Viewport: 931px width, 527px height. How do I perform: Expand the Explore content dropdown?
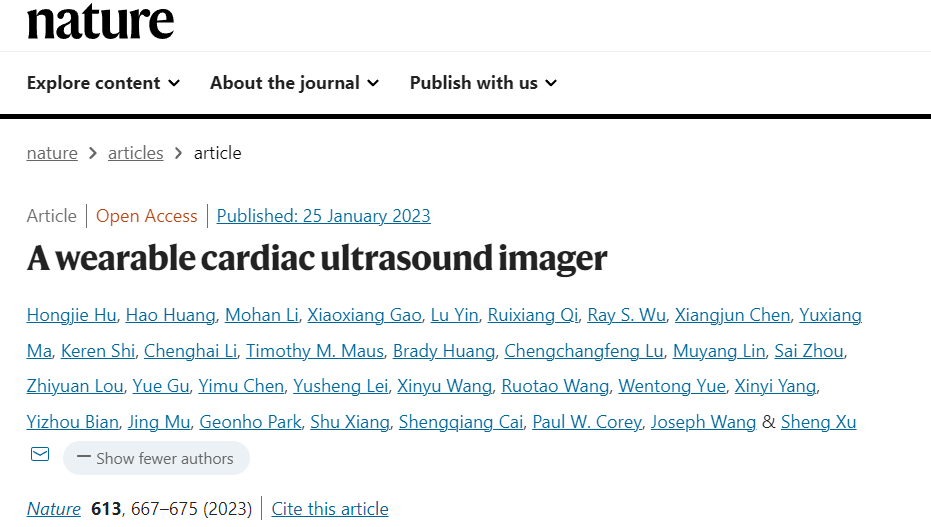pyautogui.click(x=103, y=82)
